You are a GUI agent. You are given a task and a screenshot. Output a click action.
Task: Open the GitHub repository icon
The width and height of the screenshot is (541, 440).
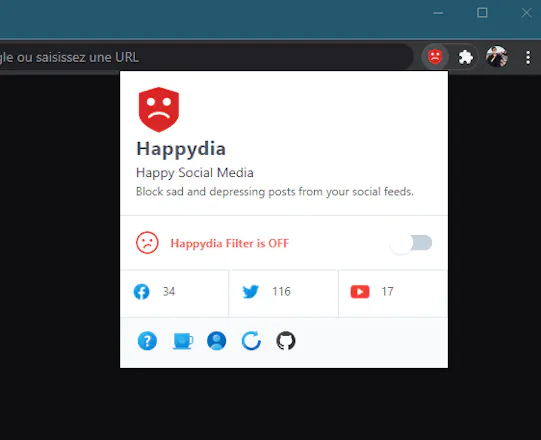[286, 341]
